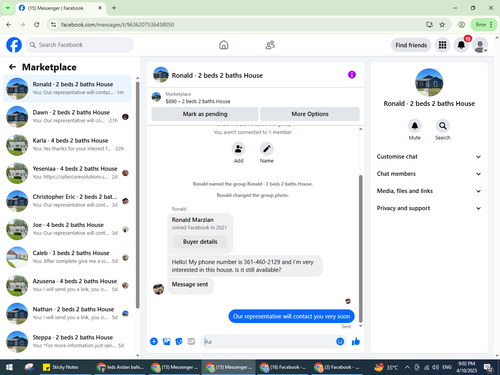Open more actions plus icon in composer
The height and width of the screenshot is (375, 500).
pos(154,341)
